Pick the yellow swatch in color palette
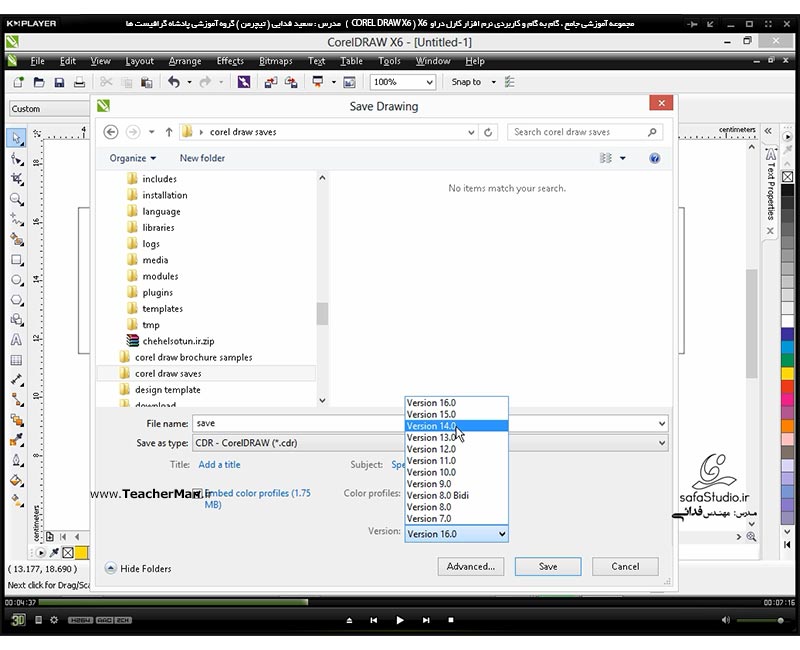 pyautogui.click(x=787, y=373)
